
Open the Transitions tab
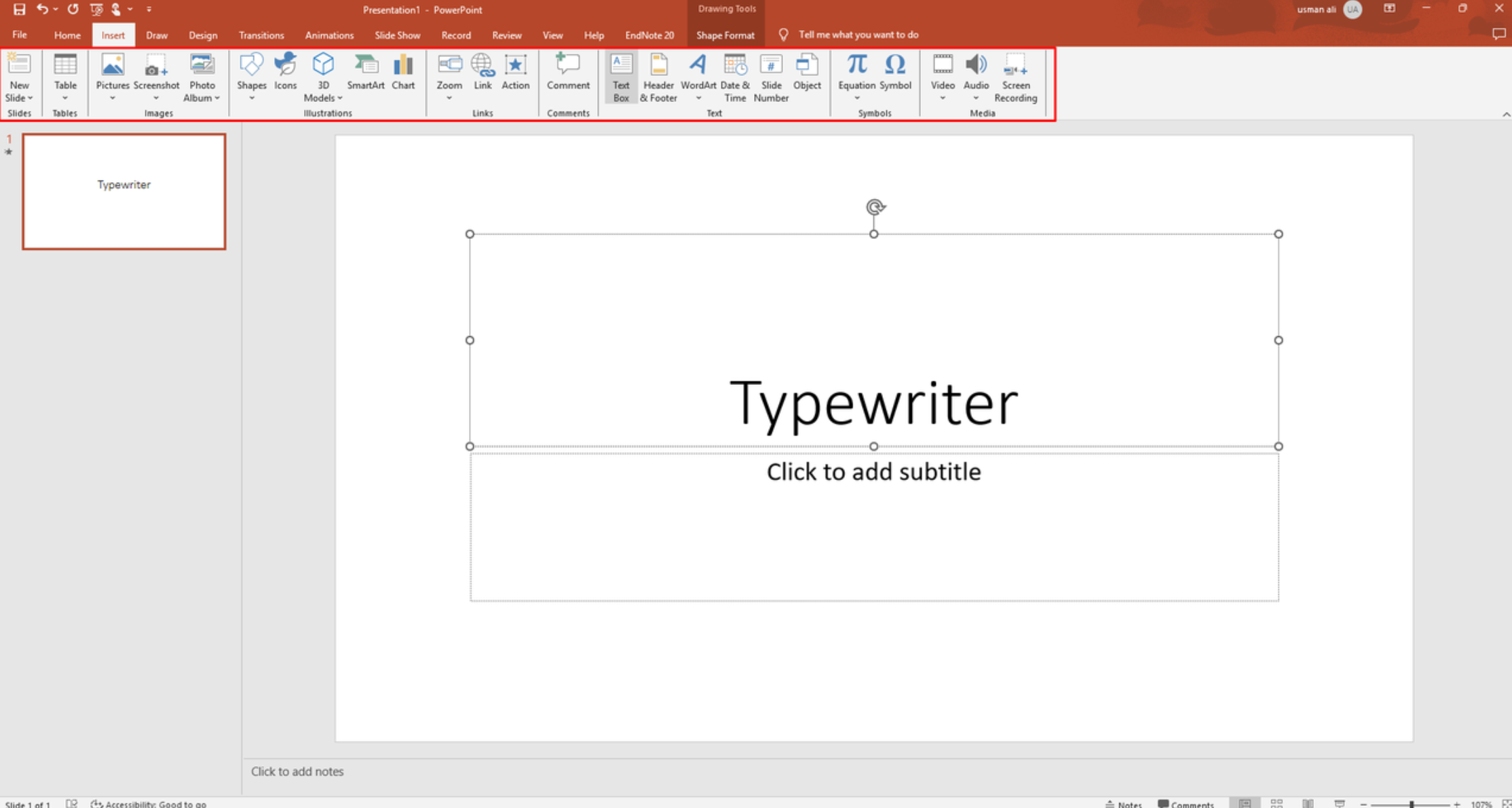(x=261, y=35)
